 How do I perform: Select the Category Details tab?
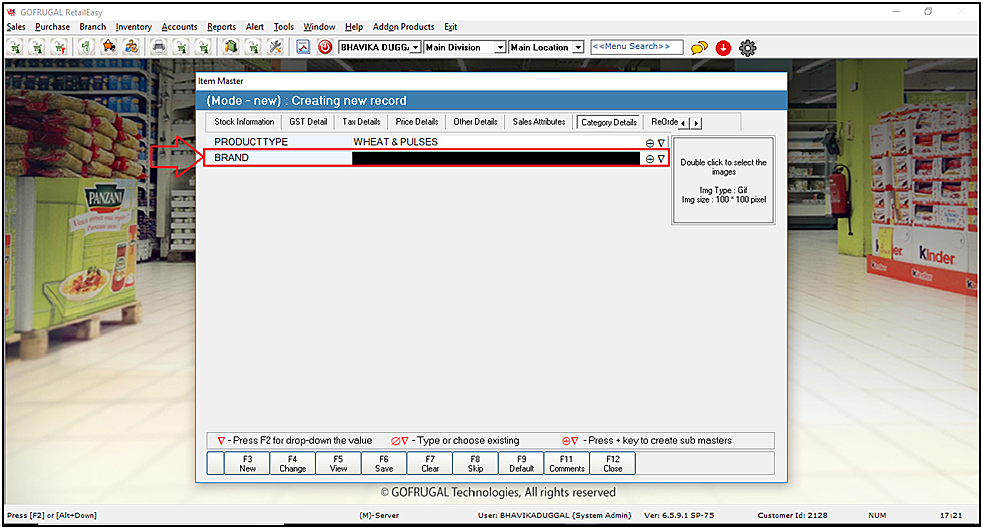pos(608,123)
